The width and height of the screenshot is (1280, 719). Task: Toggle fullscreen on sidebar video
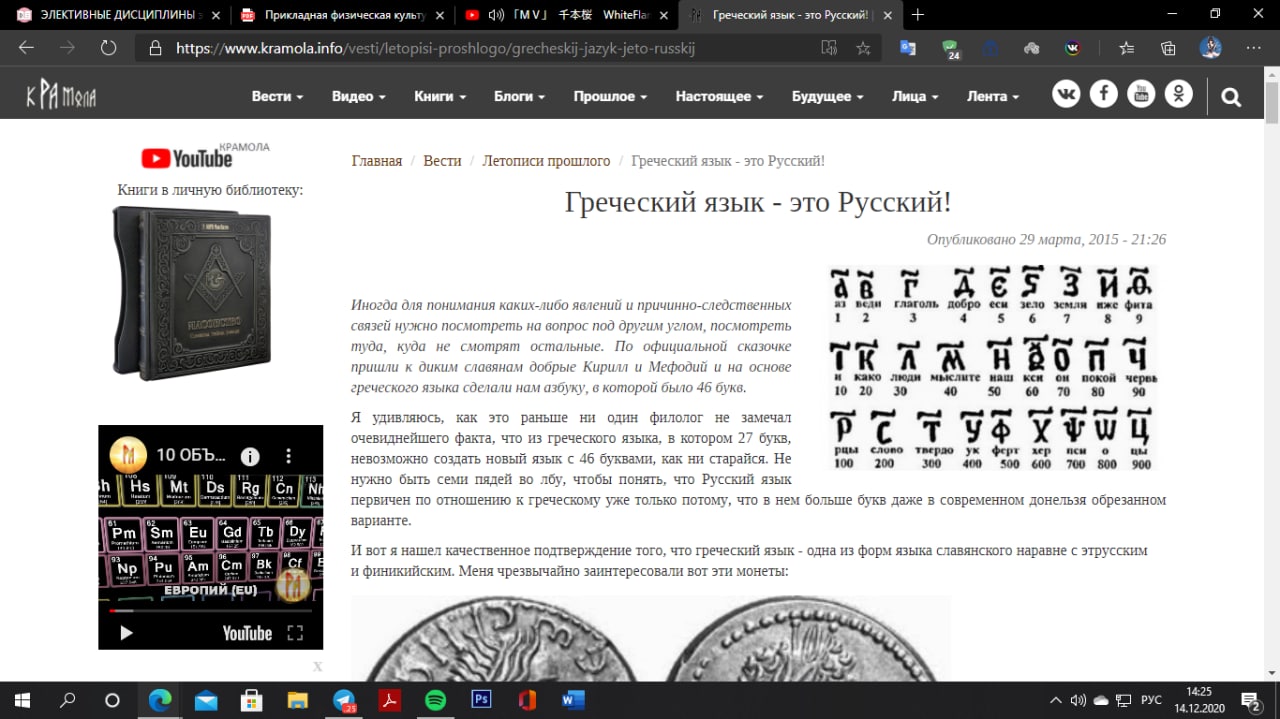295,633
